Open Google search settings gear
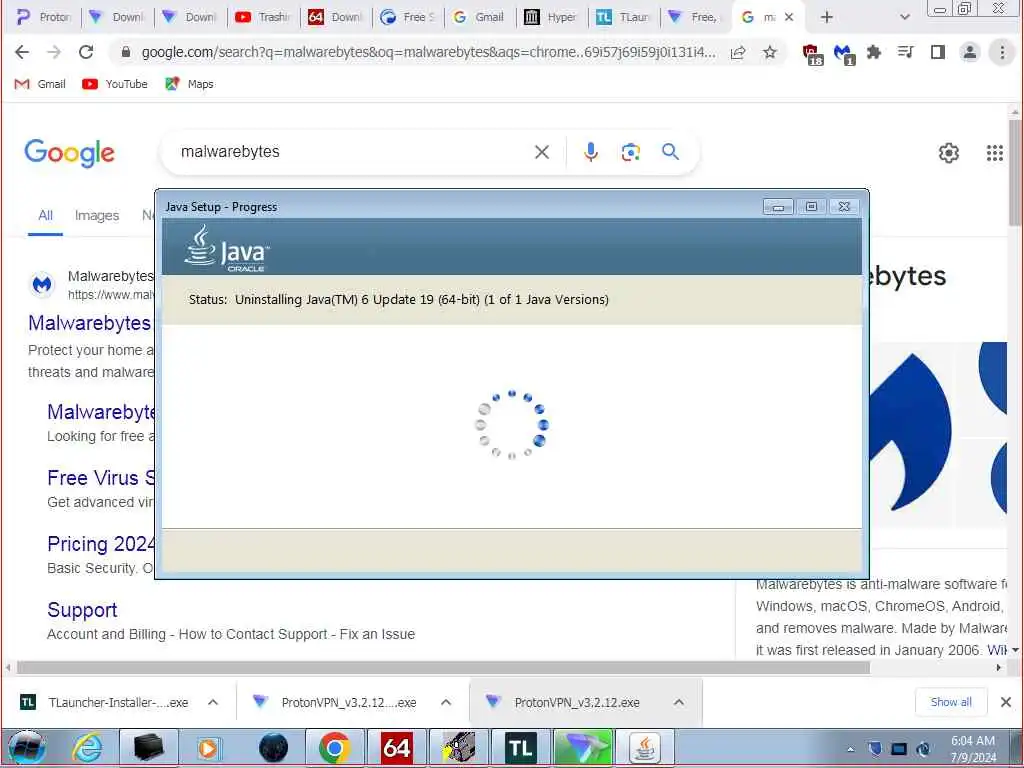 coord(948,153)
